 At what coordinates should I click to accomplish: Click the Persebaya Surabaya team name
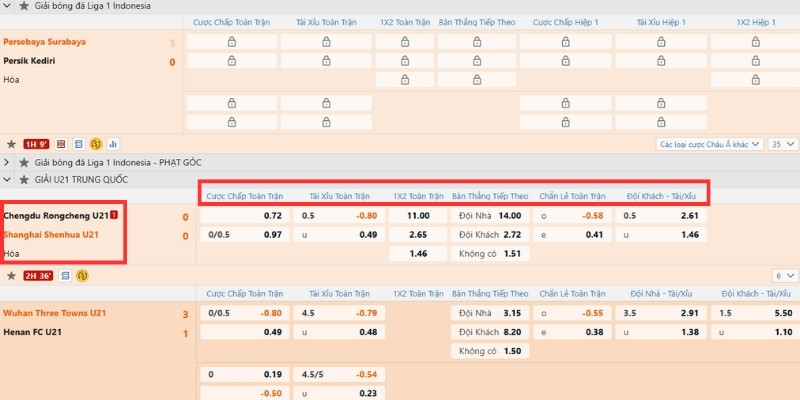(x=44, y=42)
